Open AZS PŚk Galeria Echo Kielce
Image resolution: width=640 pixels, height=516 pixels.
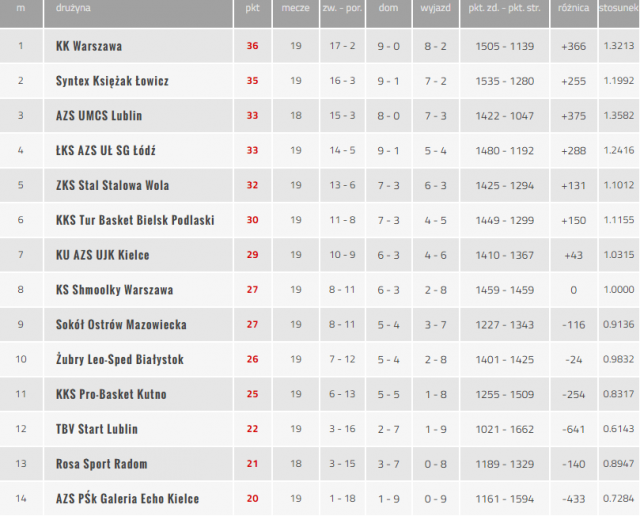point(127,499)
